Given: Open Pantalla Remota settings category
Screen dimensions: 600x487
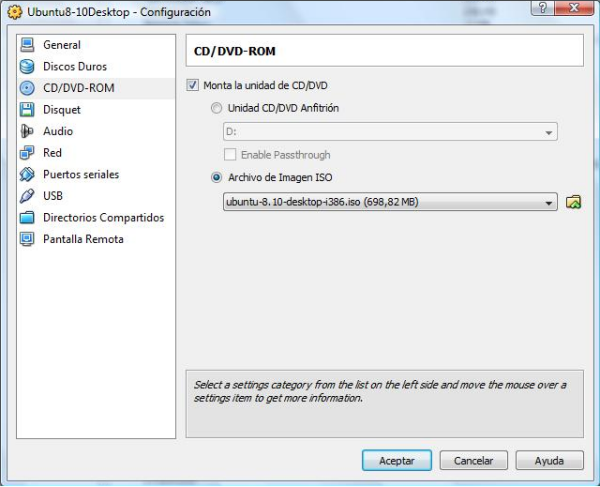Looking at the screenshot, I should pos(83,240).
